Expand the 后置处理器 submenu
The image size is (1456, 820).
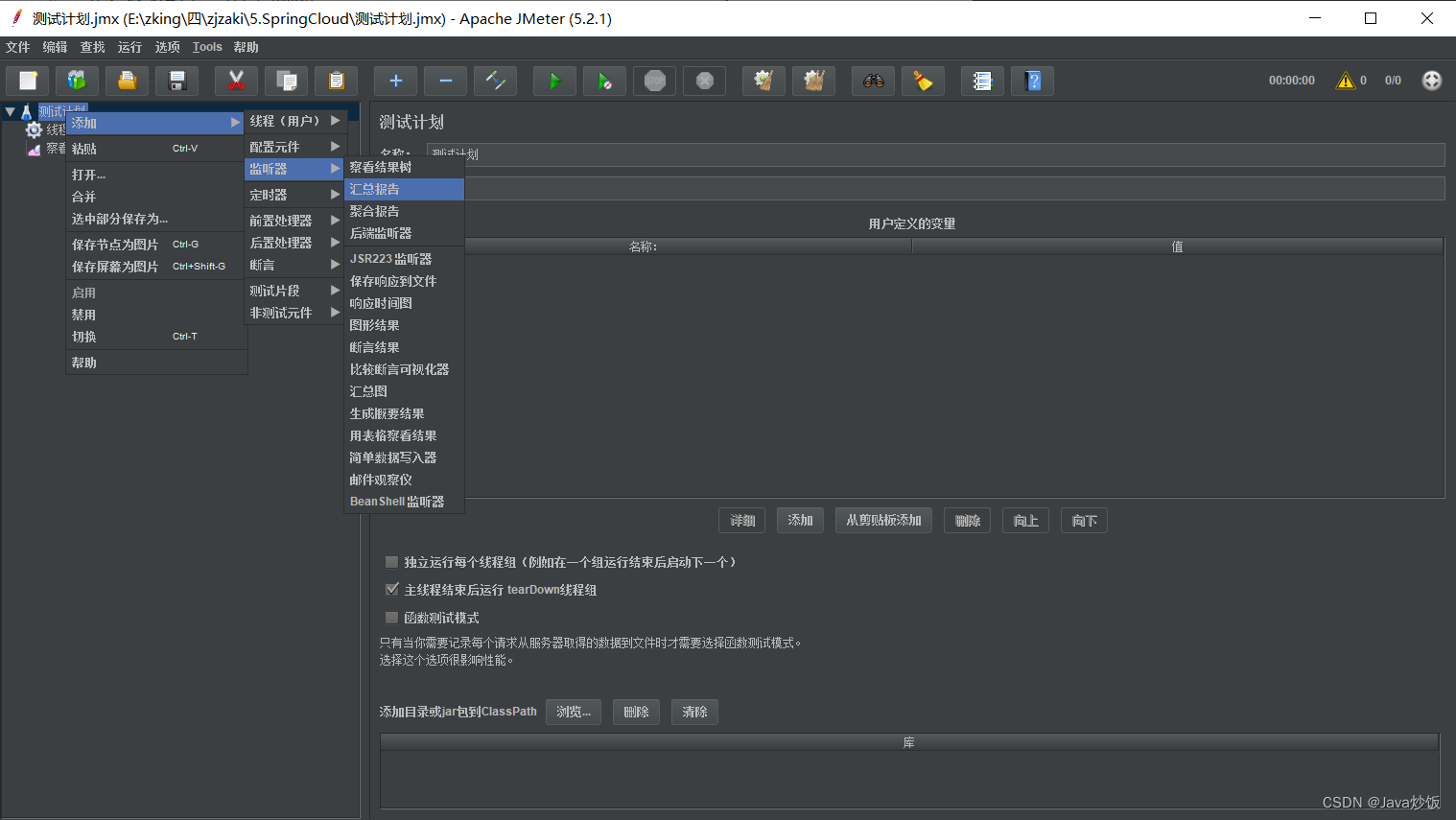(294, 243)
